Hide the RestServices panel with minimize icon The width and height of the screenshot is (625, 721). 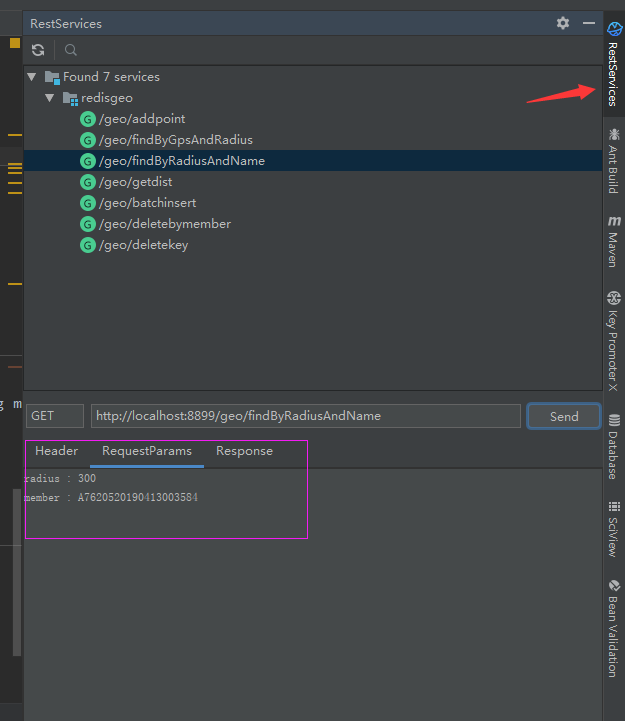pos(588,23)
